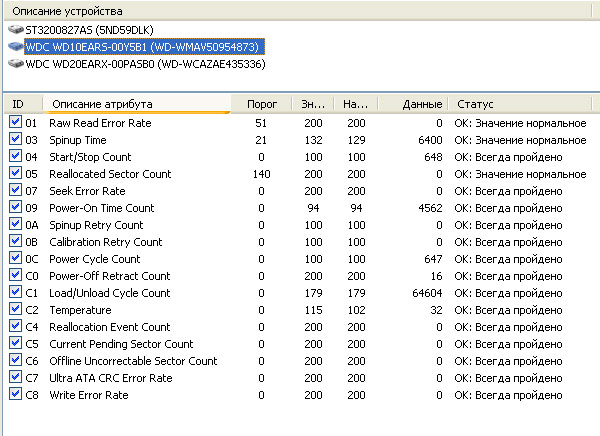The width and height of the screenshot is (600, 436).
Task: Click data value 64604 for Load/Unload
Action: [x=427, y=293]
